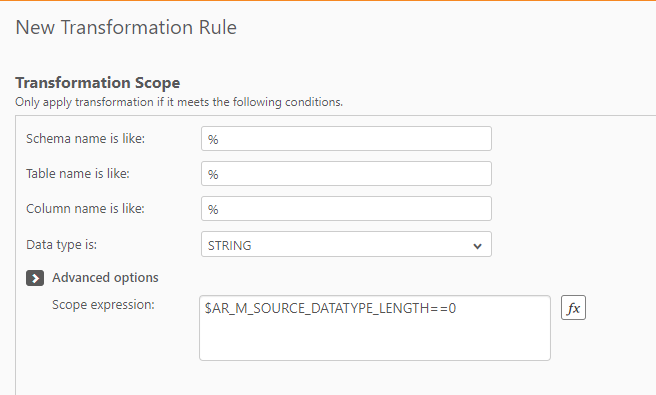Collapse the Advanced options arrow
656x395 pixels.
[35, 278]
